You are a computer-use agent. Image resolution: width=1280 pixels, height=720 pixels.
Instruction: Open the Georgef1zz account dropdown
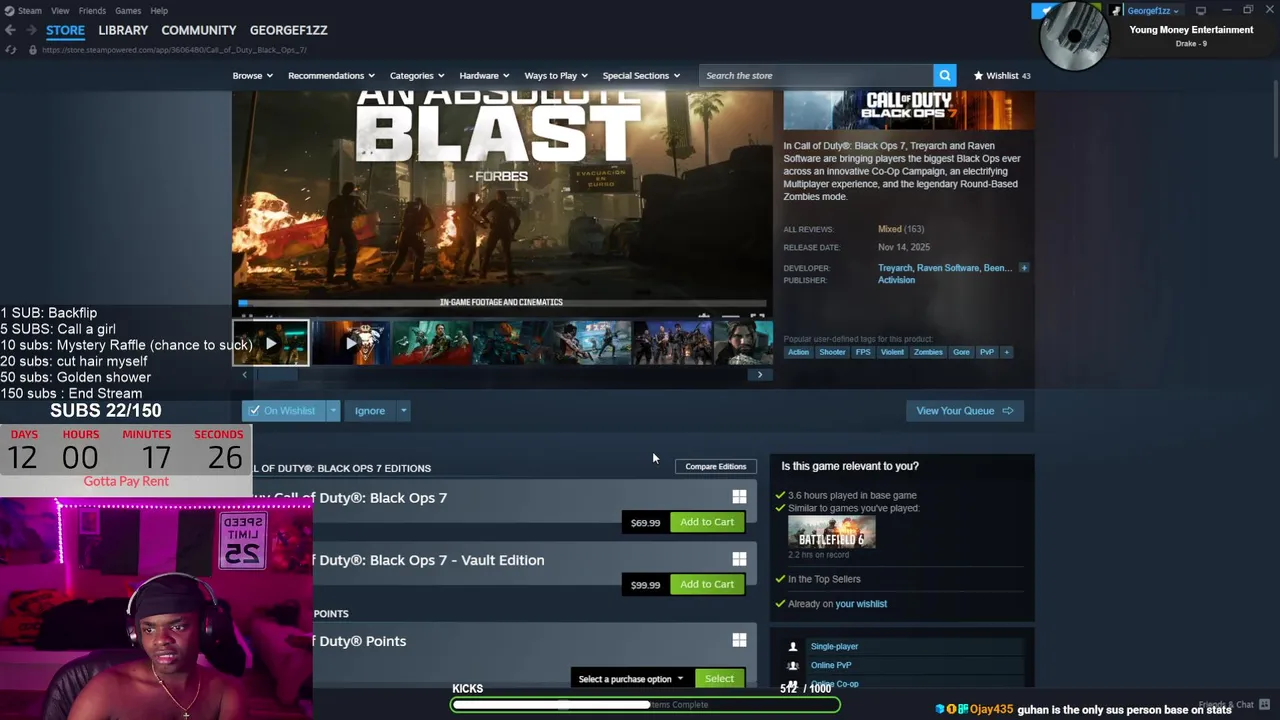pos(1153,10)
